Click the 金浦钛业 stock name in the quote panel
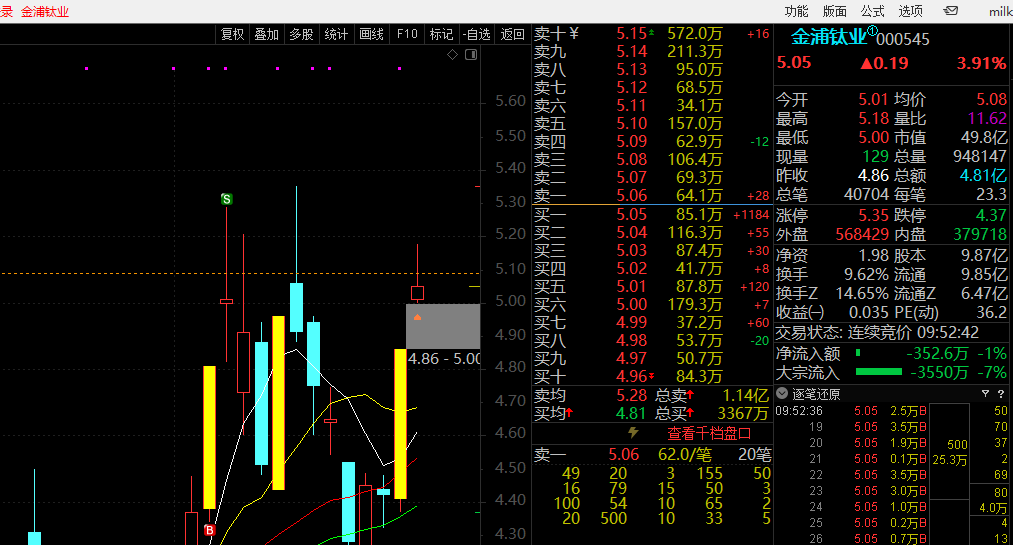1013x545 pixels. pos(828,37)
